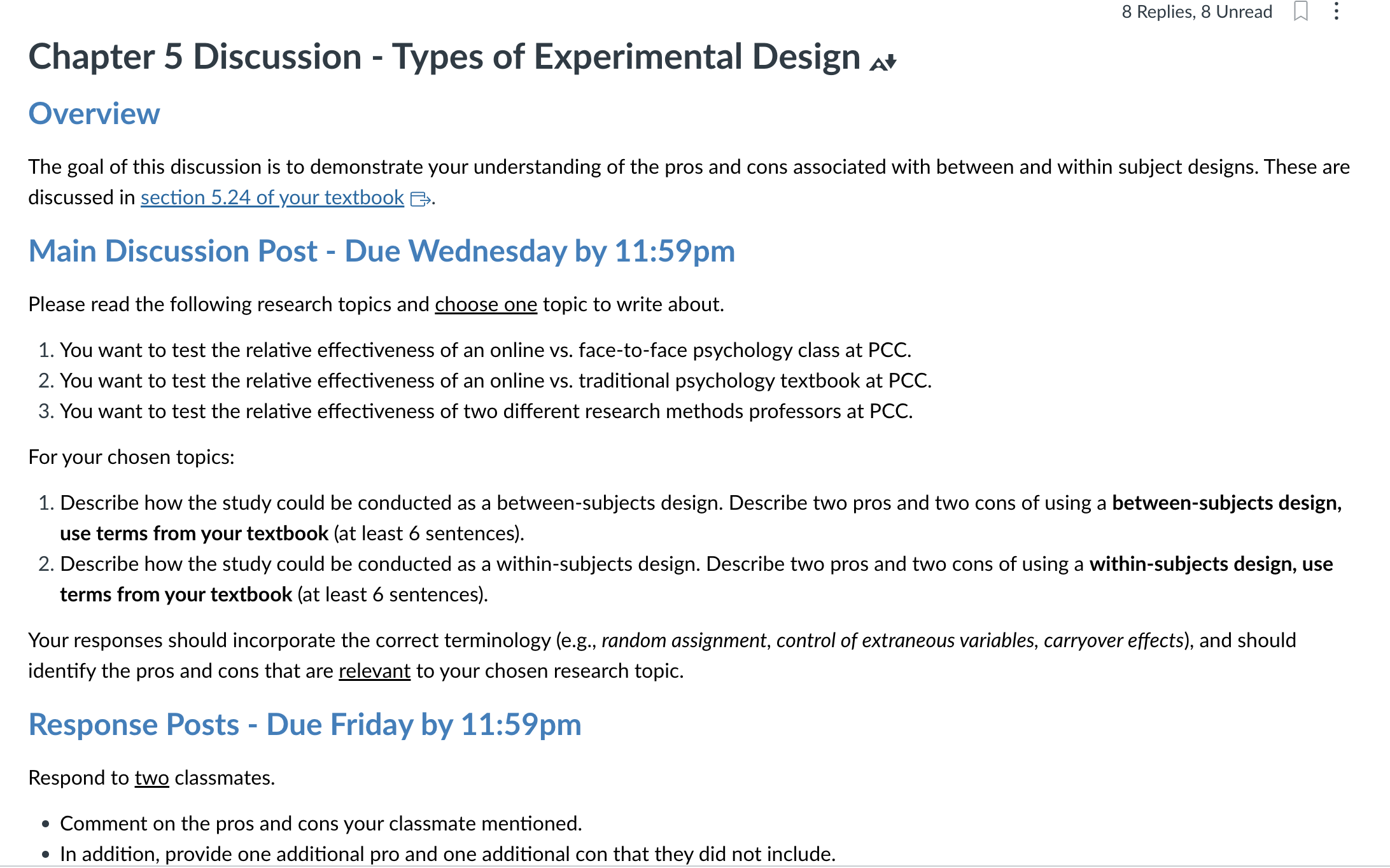Click the italic 'carryover effects' term
The image size is (1390, 868).
(x=1113, y=640)
